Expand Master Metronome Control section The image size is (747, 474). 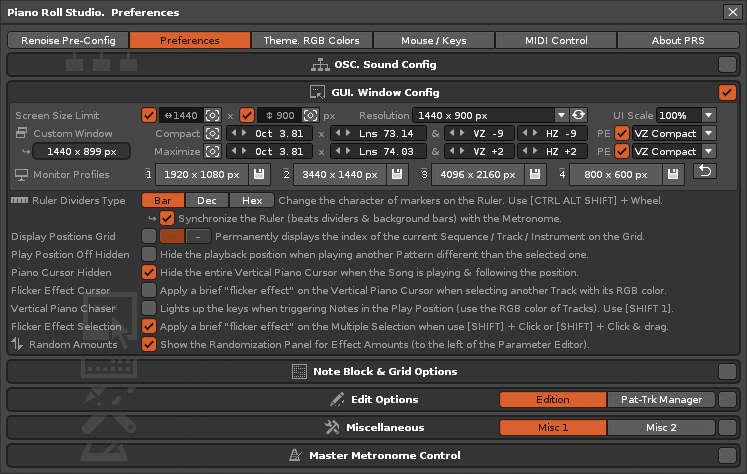(x=727, y=455)
